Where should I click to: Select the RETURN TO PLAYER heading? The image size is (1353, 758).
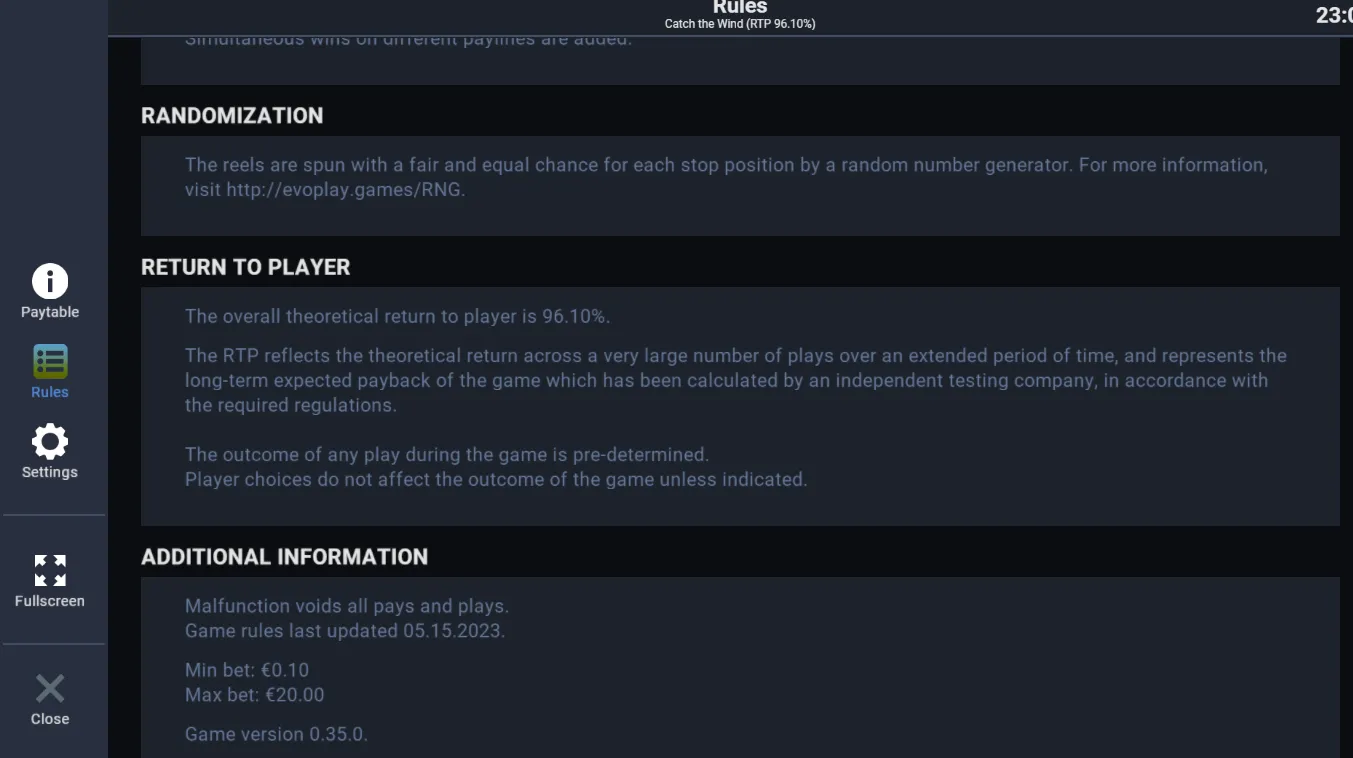(246, 267)
